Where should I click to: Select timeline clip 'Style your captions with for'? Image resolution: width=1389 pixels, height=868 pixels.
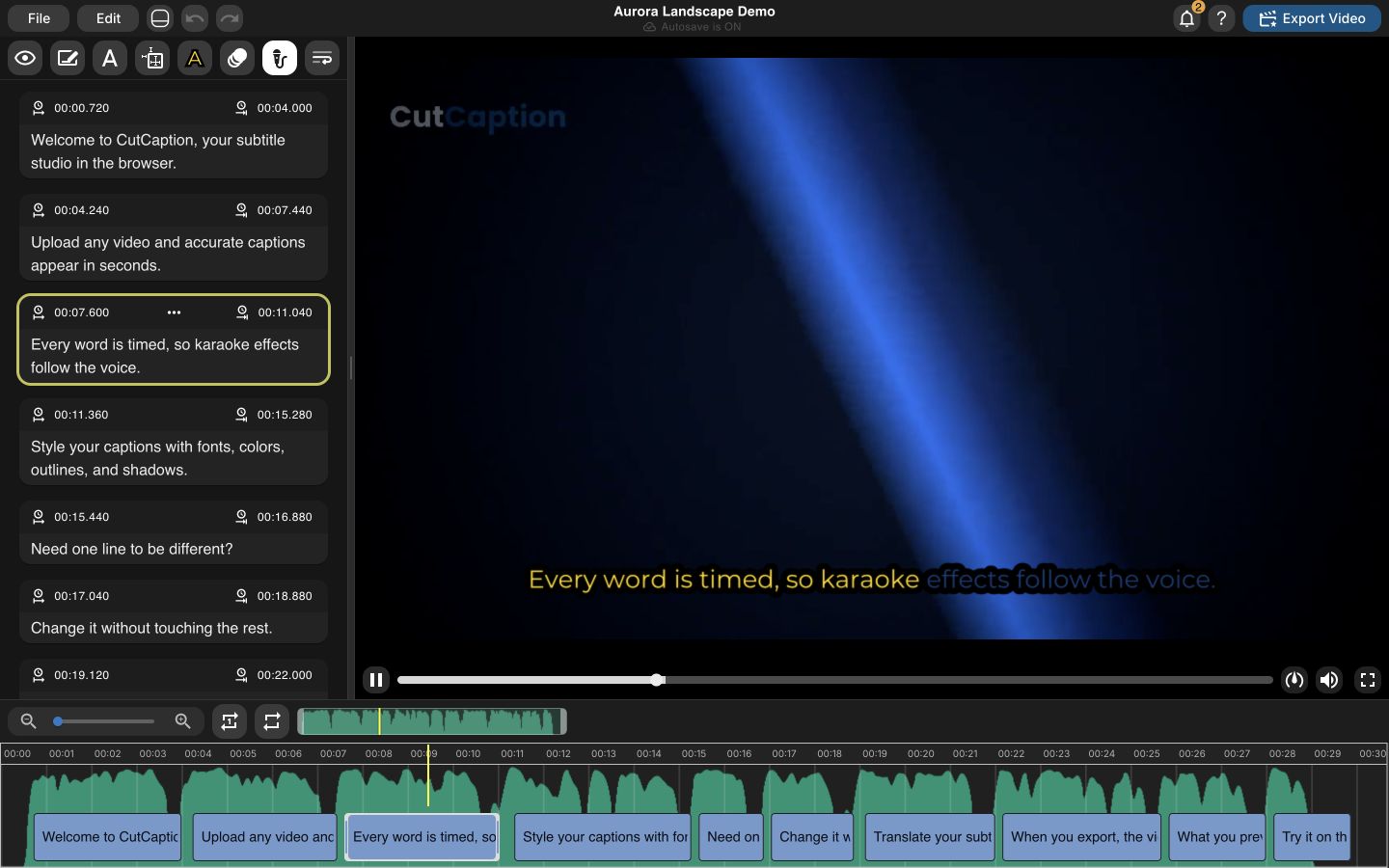pyautogui.click(x=603, y=837)
